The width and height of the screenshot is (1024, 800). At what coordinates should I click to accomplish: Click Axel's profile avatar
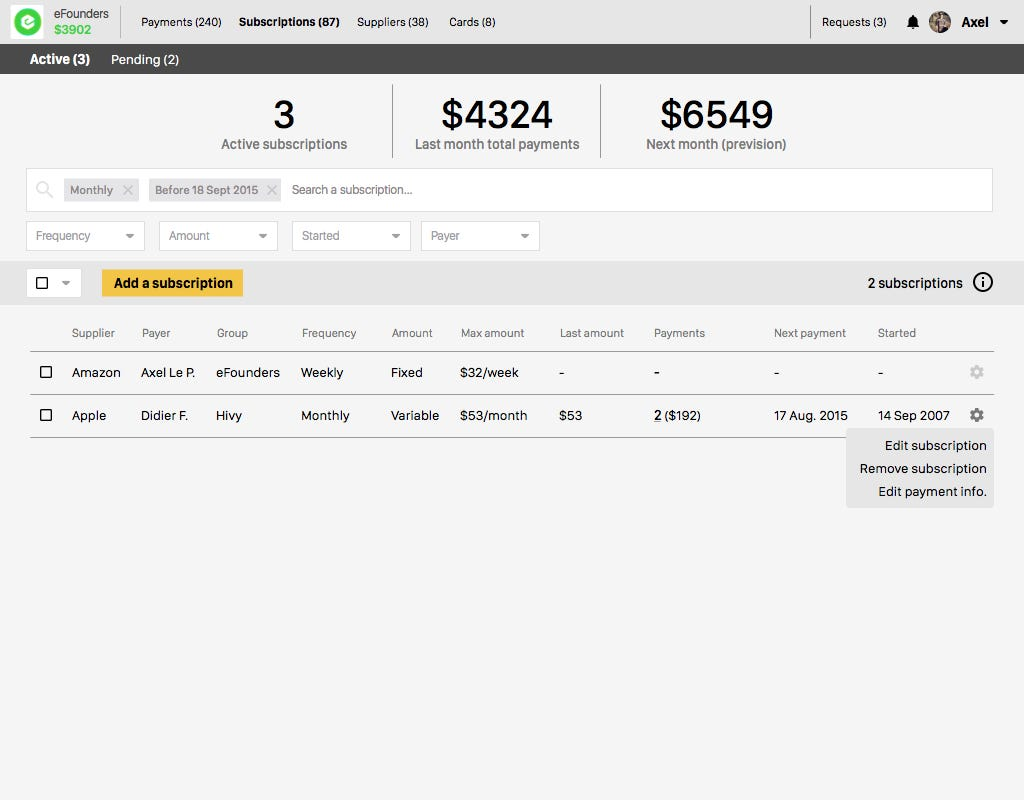pos(940,22)
